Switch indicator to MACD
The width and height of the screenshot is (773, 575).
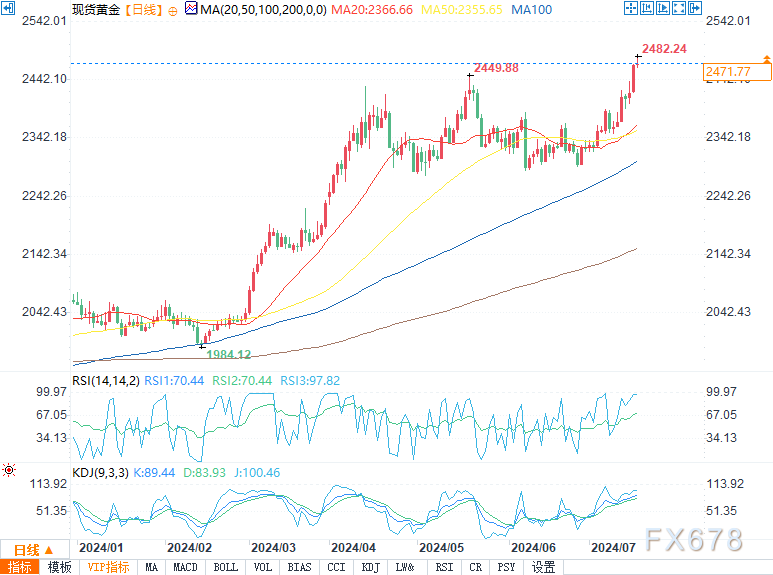pyautogui.click(x=185, y=567)
